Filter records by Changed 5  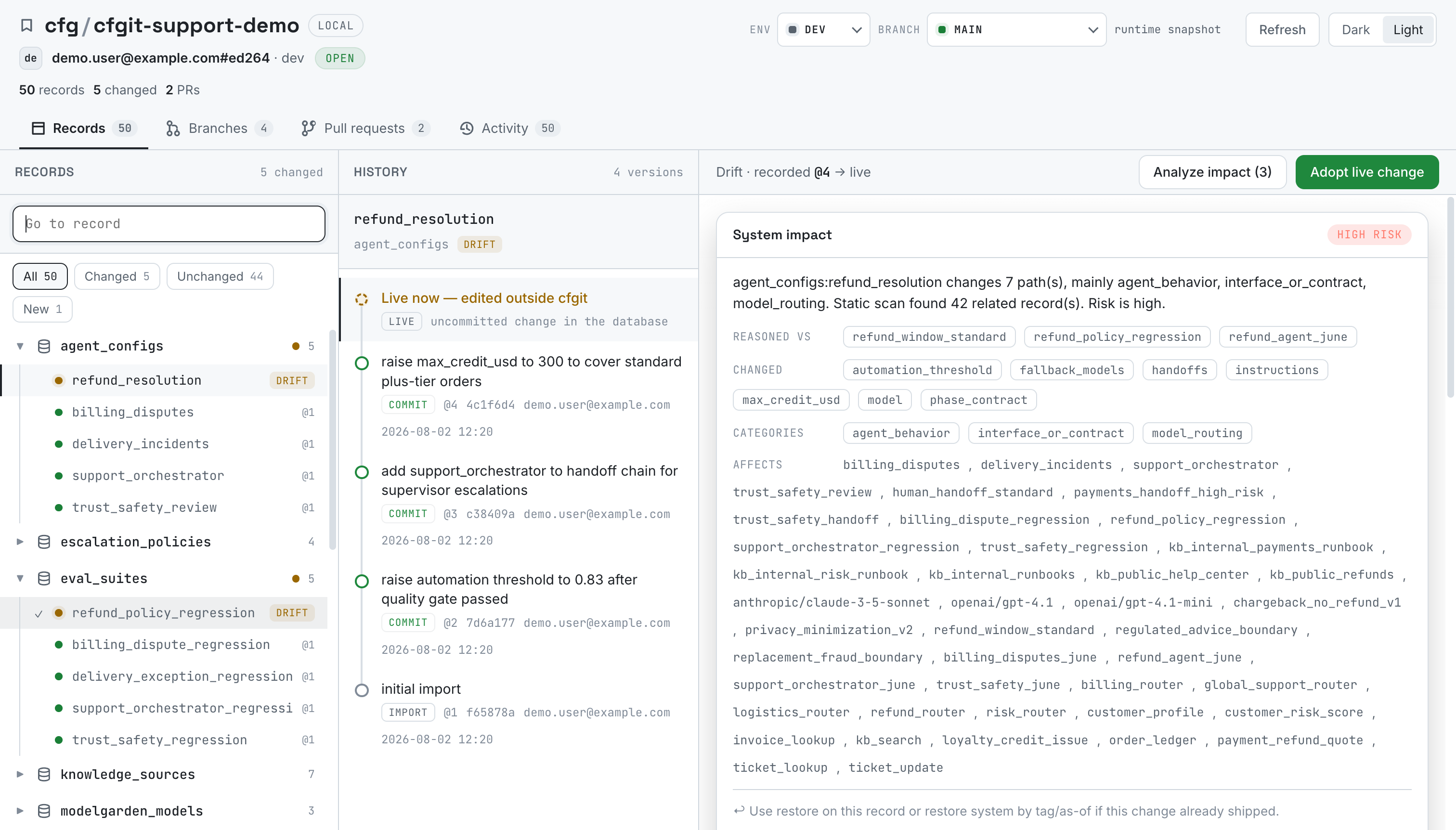tap(117, 276)
